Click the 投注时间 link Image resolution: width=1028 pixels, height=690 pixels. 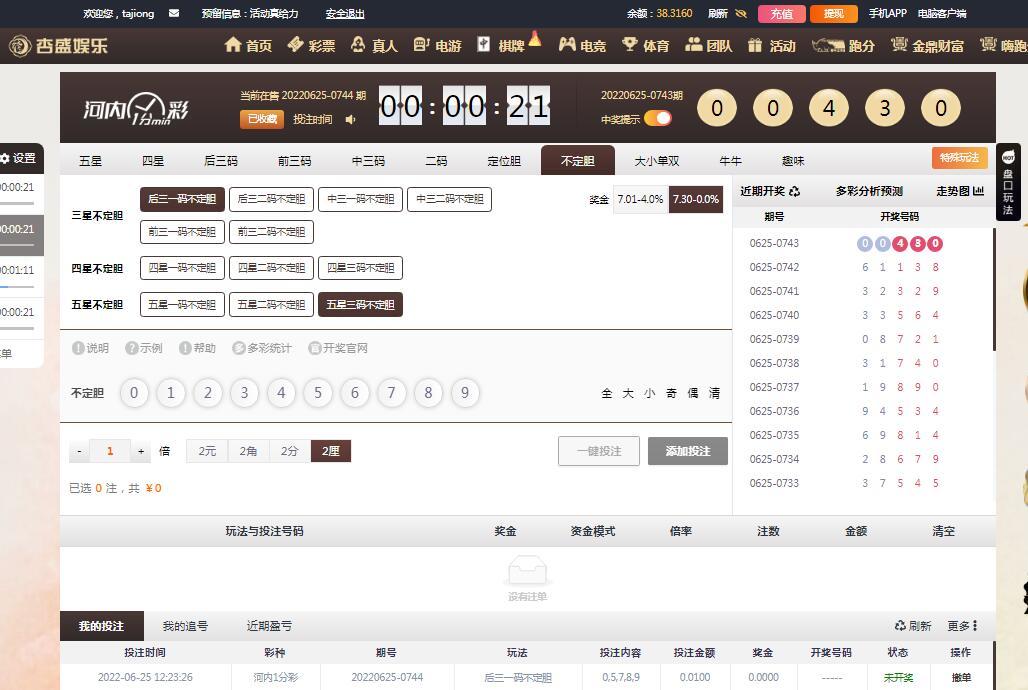click(x=313, y=119)
